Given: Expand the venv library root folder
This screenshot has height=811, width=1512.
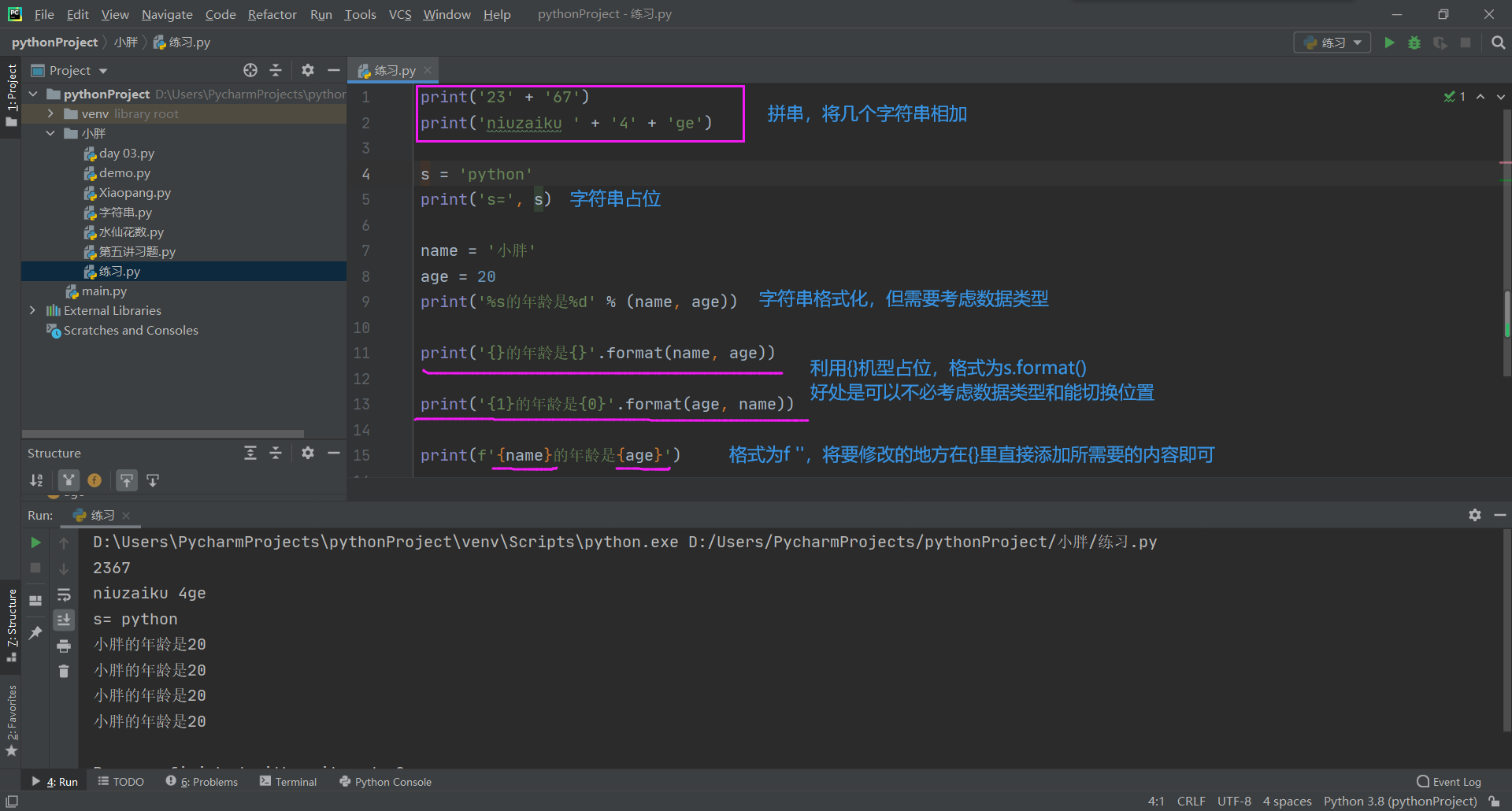Looking at the screenshot, I should point(50,113).
